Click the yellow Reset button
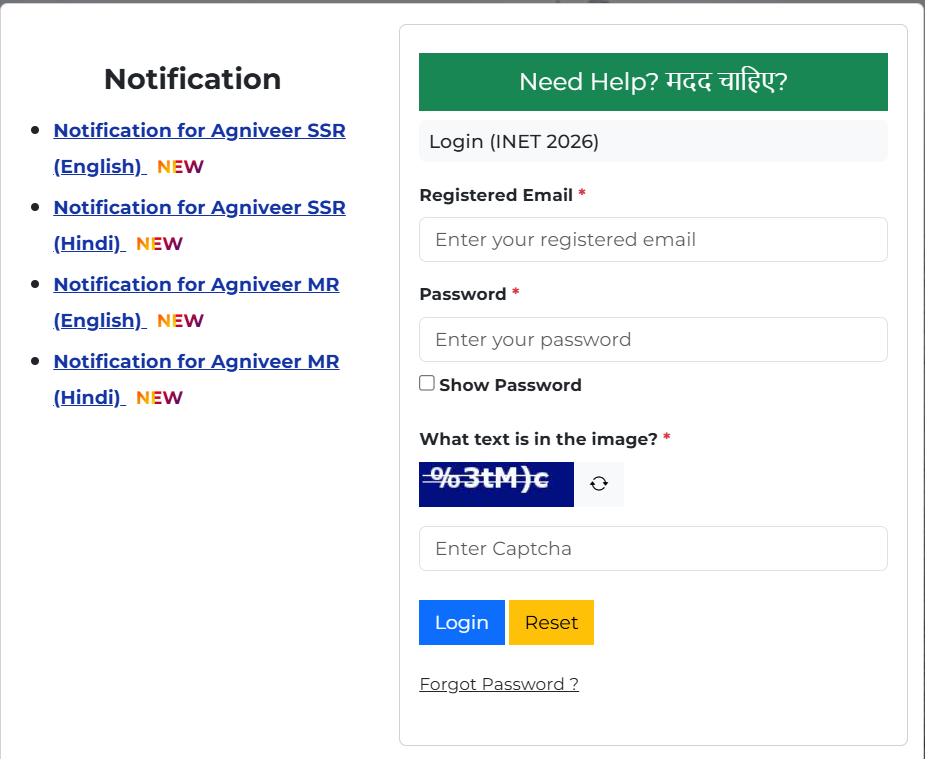This screenshot has width=925, height=759. [552, 623]
